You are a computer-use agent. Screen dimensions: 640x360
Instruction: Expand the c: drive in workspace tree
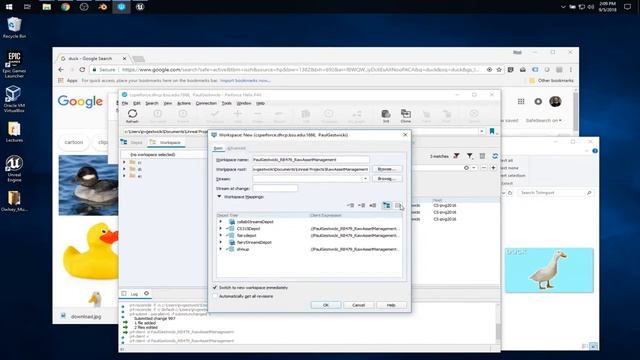click(x=124, y=162)
